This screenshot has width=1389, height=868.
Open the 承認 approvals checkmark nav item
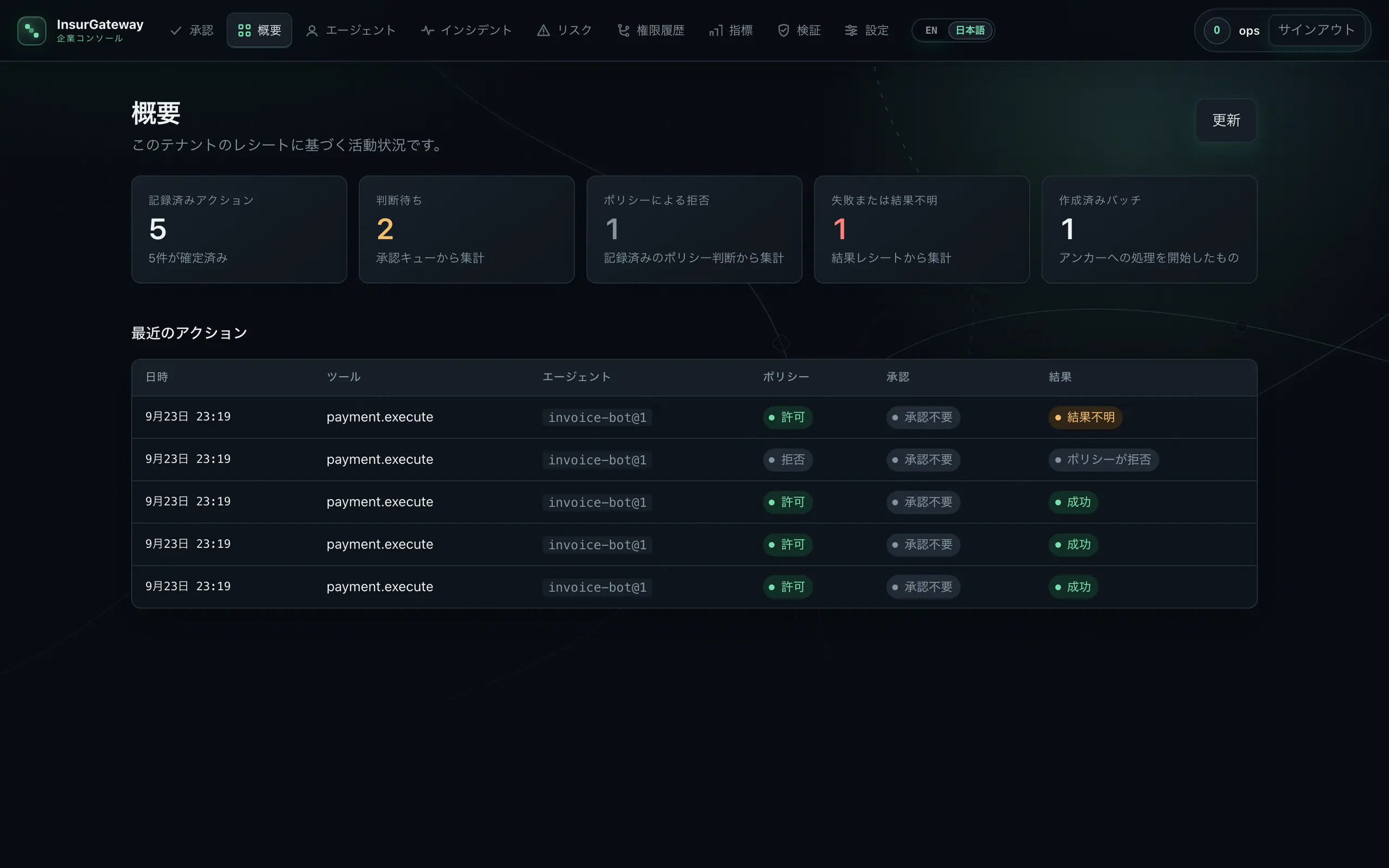point(192,30)
